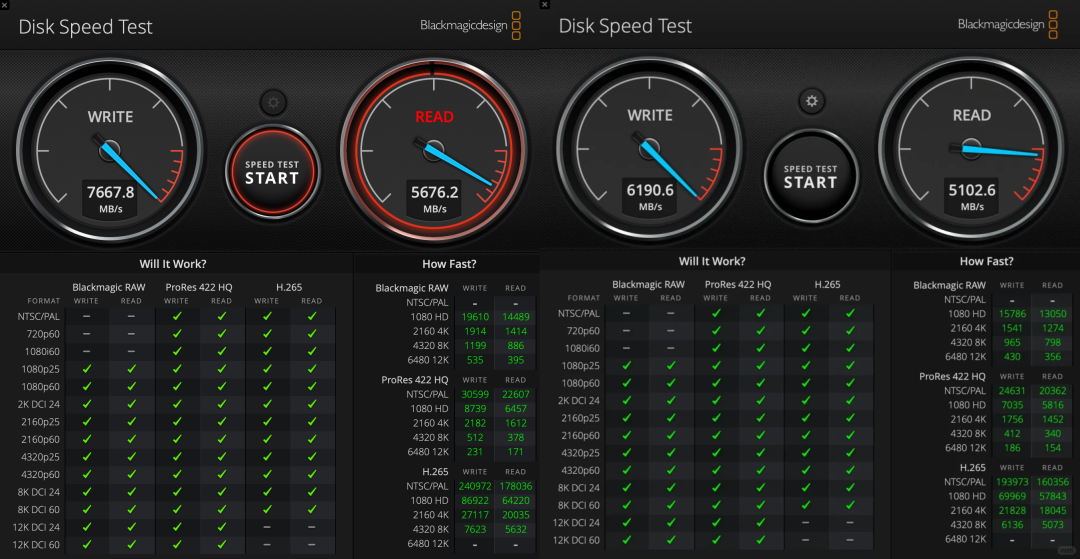This screenshot has width=1080, height=559.
Task: Select the 18045 H.265 2160 4K read value
Action: [1052, 511]
